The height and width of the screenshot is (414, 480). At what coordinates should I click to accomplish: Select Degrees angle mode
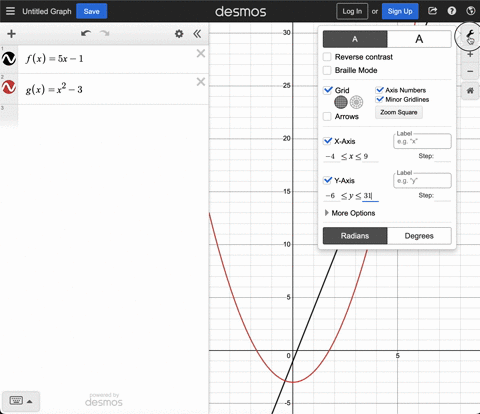tap(419, 236)
